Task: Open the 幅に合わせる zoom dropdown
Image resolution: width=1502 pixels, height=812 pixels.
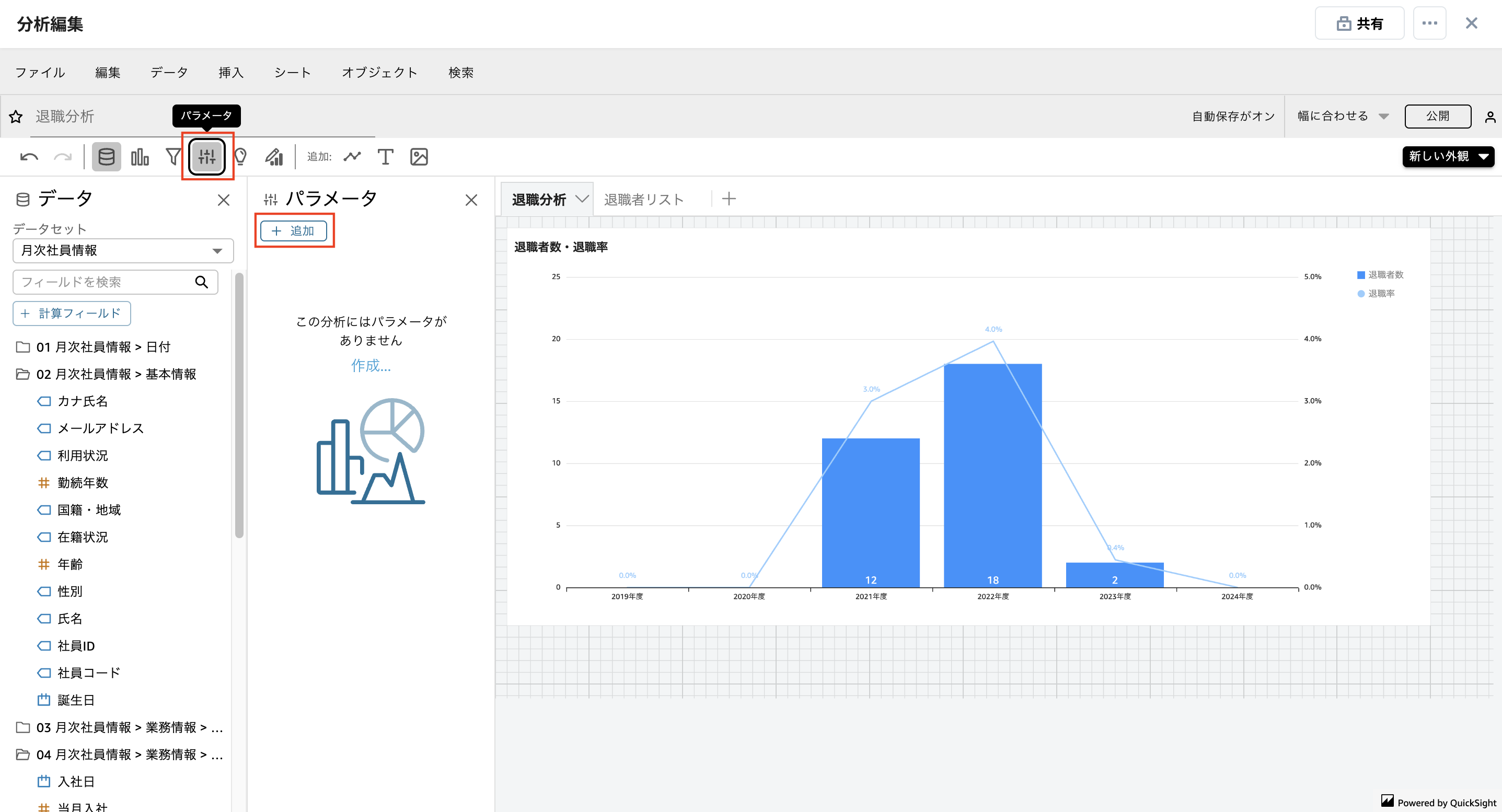Action: coord(1342,116)
